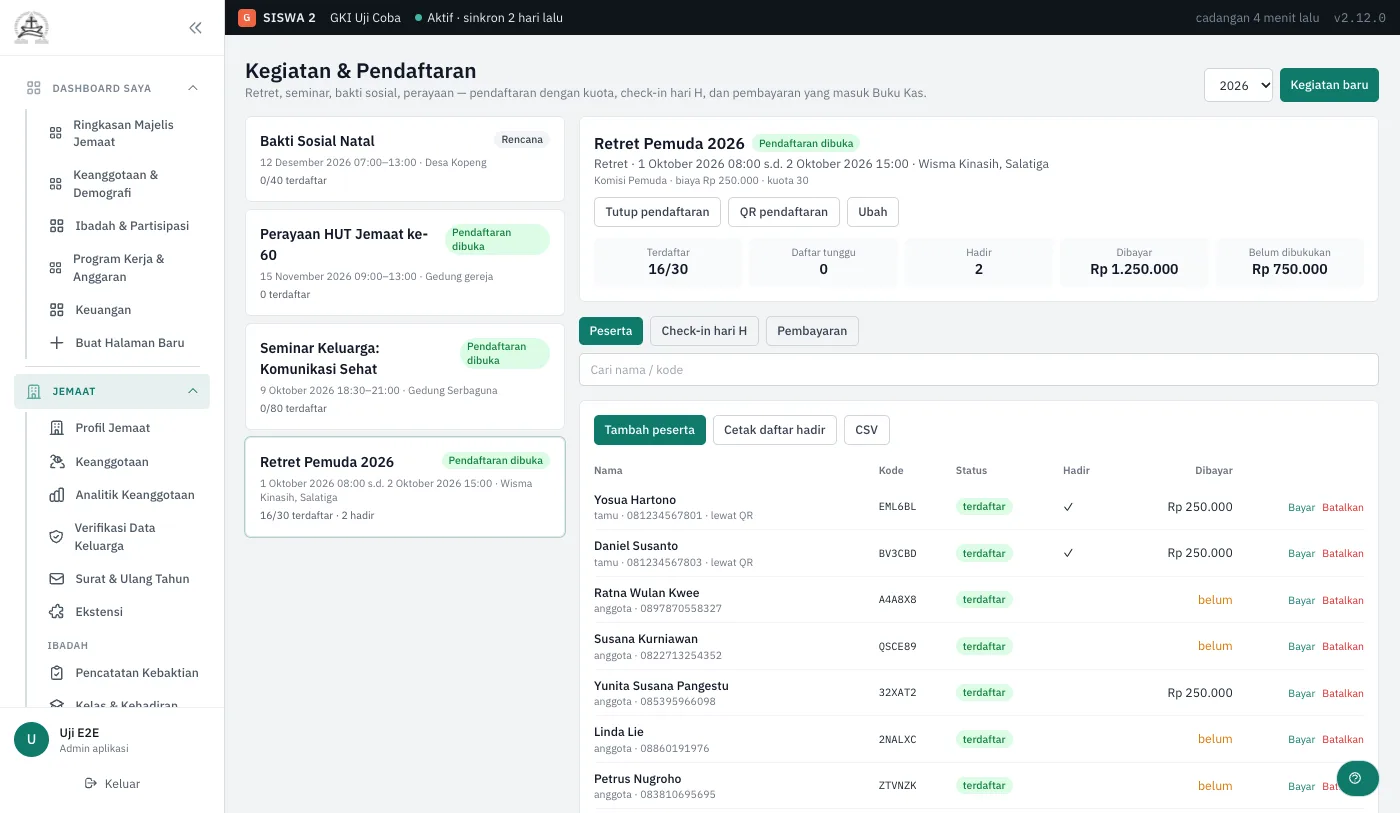Click Bayar for Ratna Wulan Kwee
1400x813 pixels.
(1301, 601)
